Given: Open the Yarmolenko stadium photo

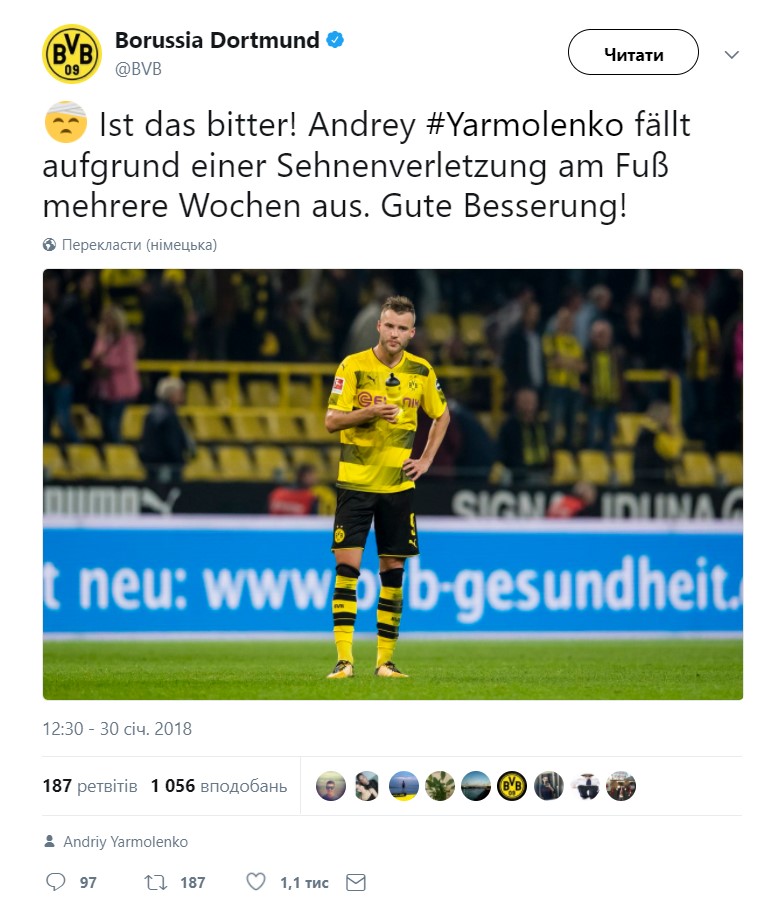Looking at the screenshot, I should (393, 484).
